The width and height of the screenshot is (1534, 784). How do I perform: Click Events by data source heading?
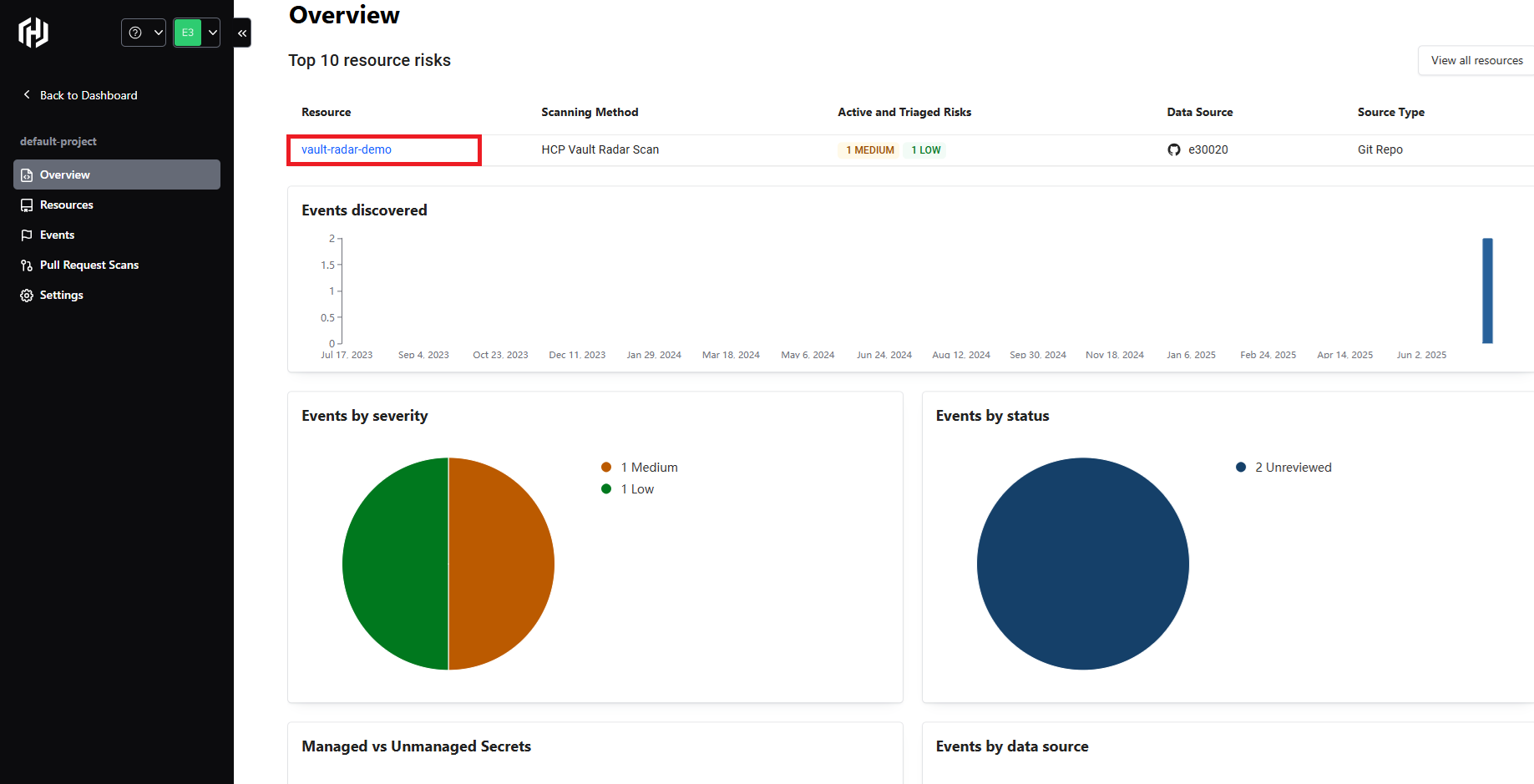1012,746
